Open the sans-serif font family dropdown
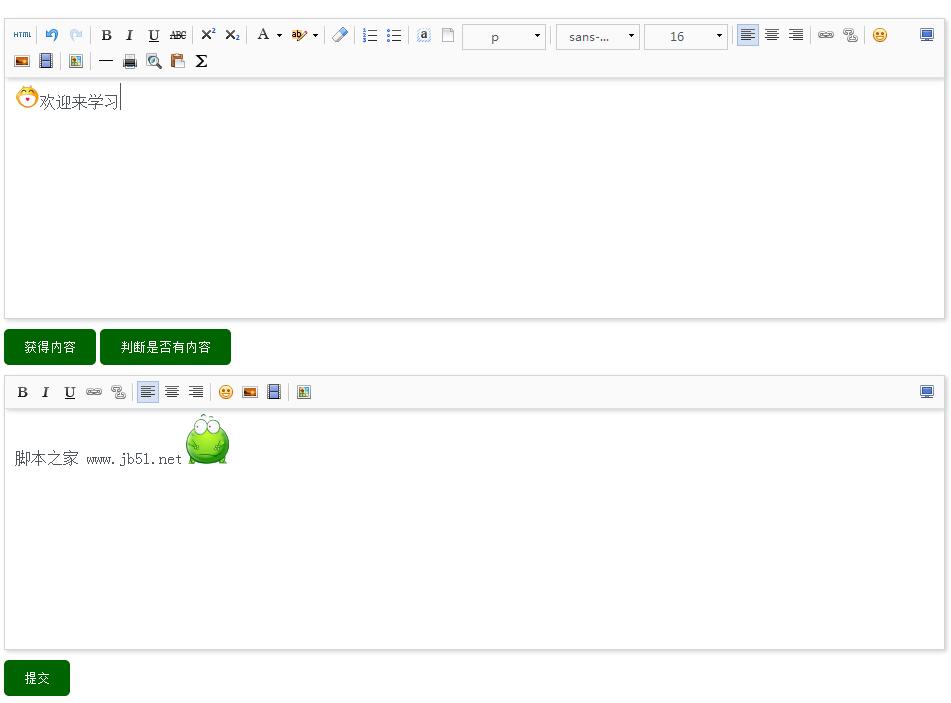 click(597, 37)
